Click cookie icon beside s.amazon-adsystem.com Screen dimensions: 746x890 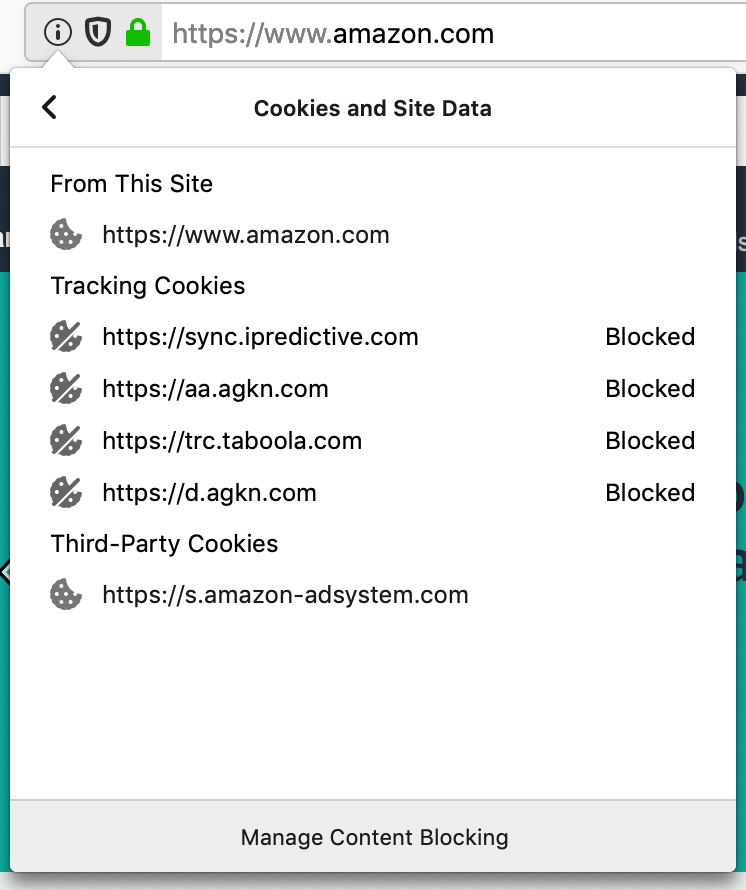tap(66, 596)
